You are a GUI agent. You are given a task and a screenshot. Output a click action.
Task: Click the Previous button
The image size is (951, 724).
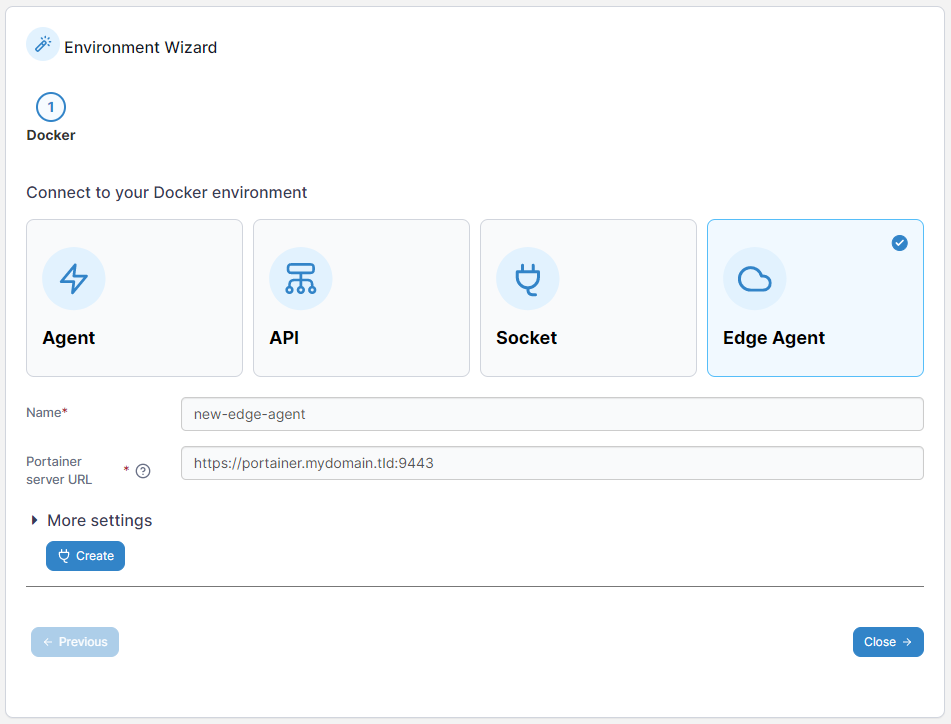[75, 642]
